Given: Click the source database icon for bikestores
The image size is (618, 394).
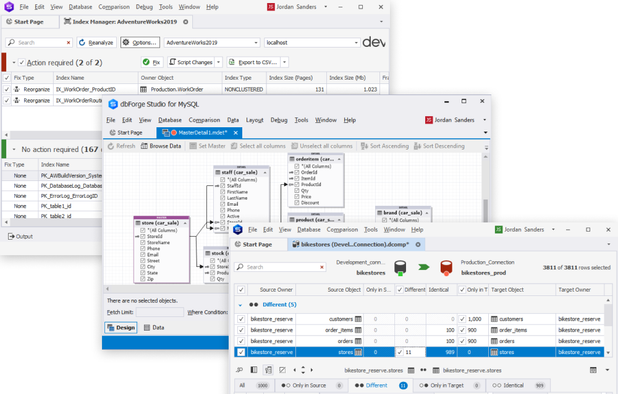Looking at the screenshot, I should tap(400, 268).
